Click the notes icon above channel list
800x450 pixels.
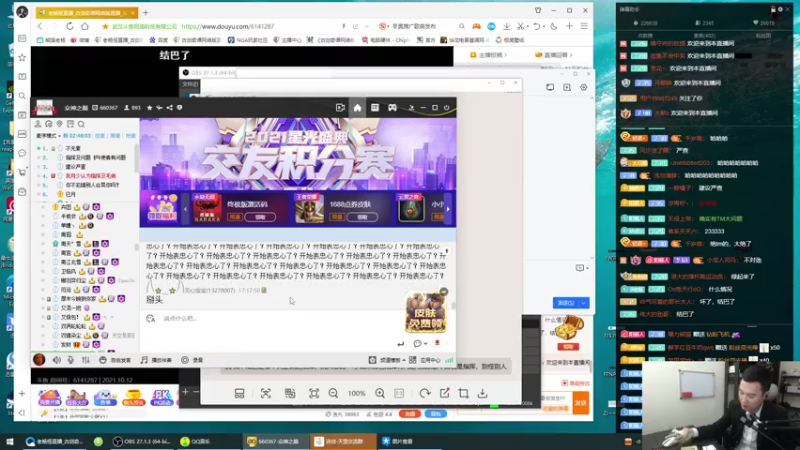tap(70, 124)
